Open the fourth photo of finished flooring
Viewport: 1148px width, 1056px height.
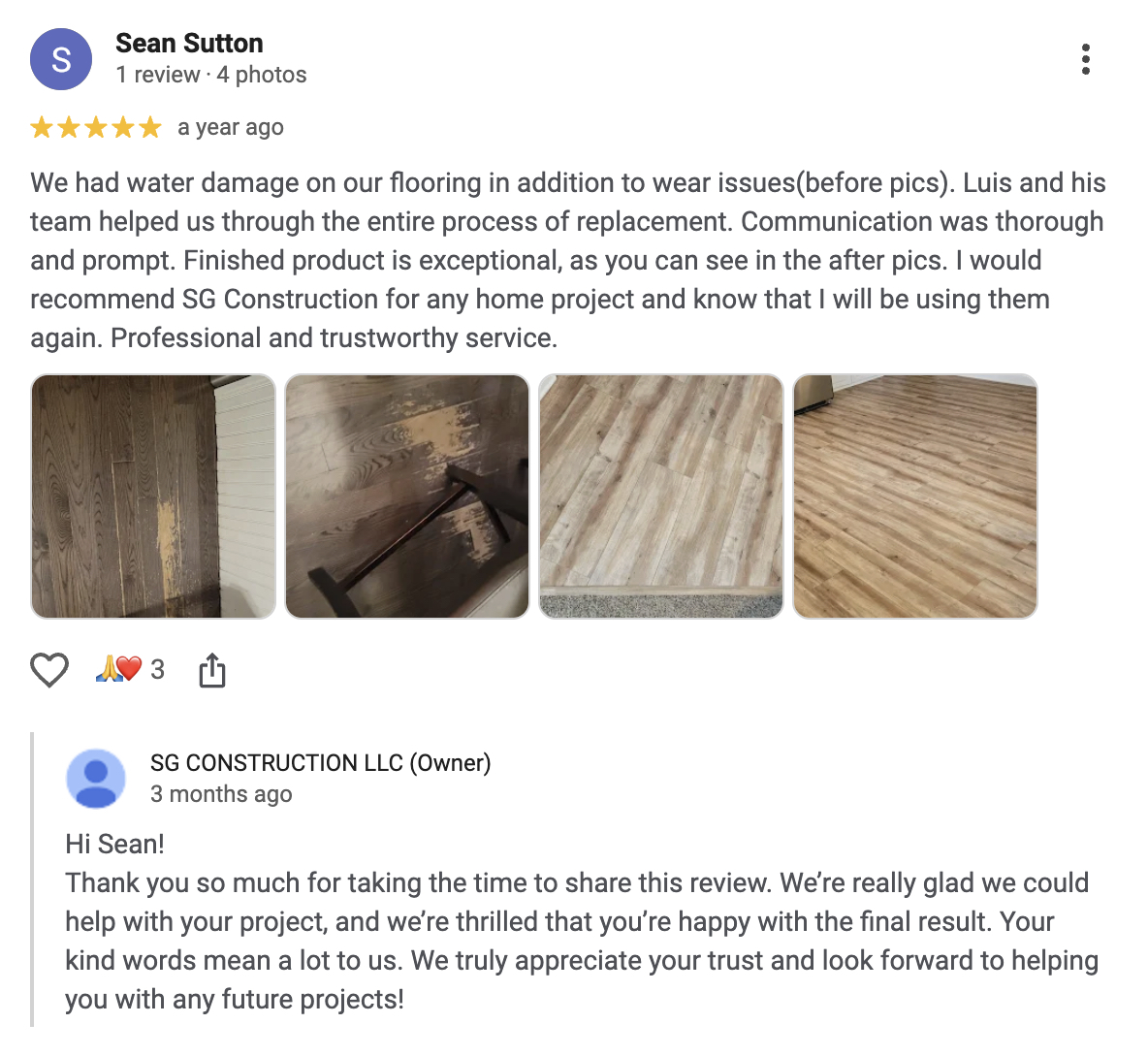915,496
